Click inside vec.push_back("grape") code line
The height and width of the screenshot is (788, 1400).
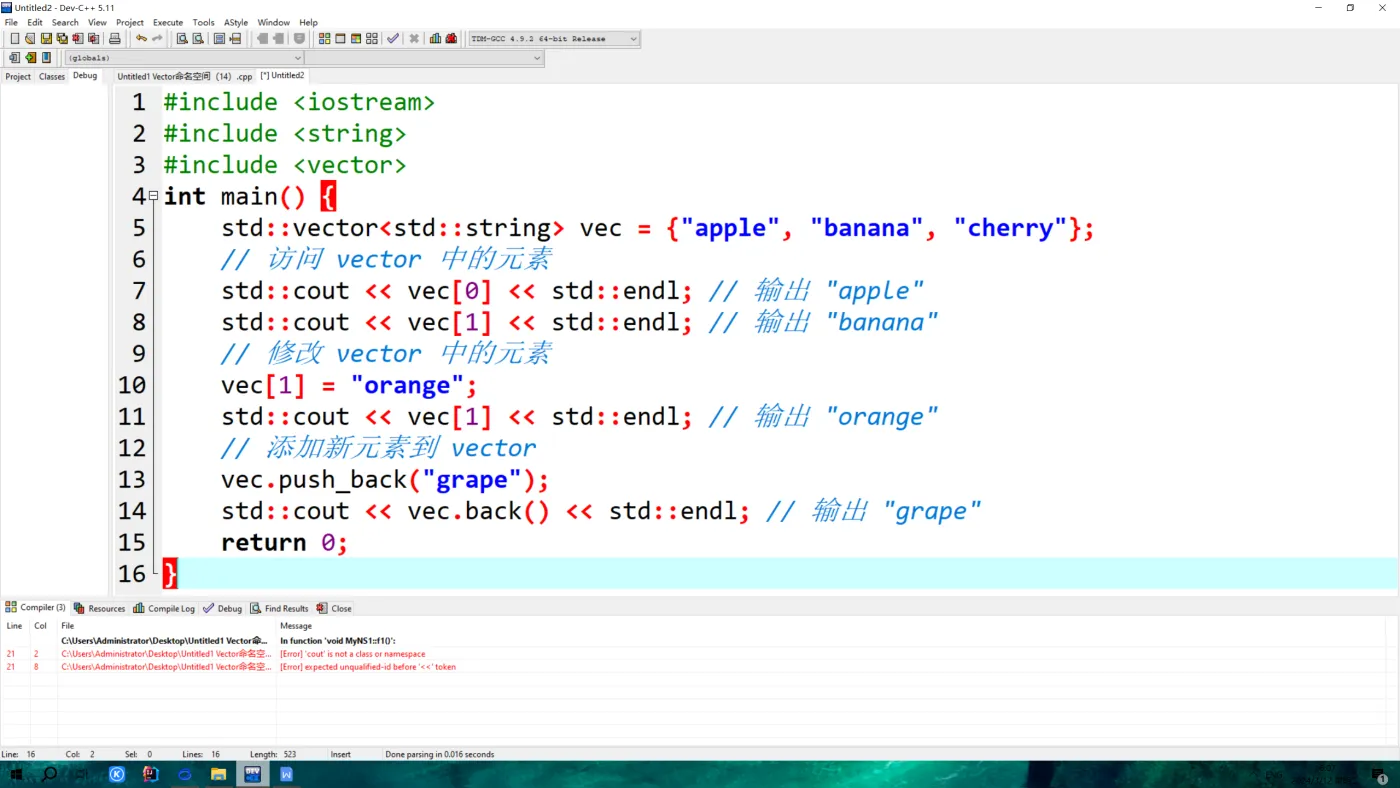coord(385,480)
